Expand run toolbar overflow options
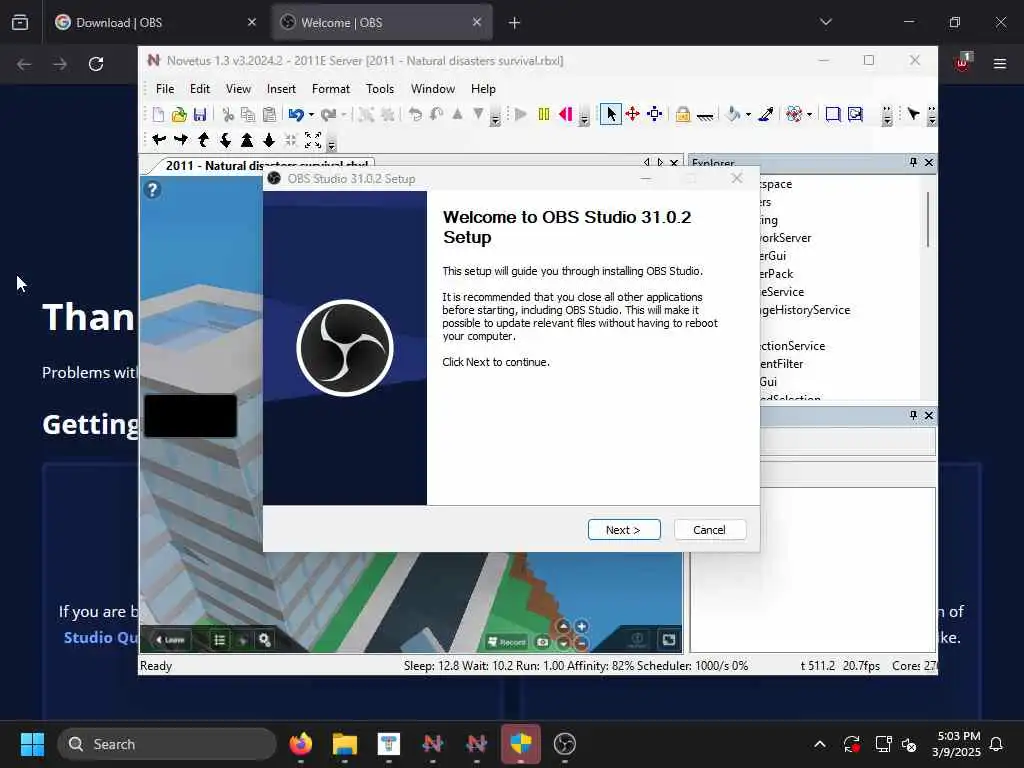The image size is (1024, 768). pyautogui.click(x=584, y=116)
